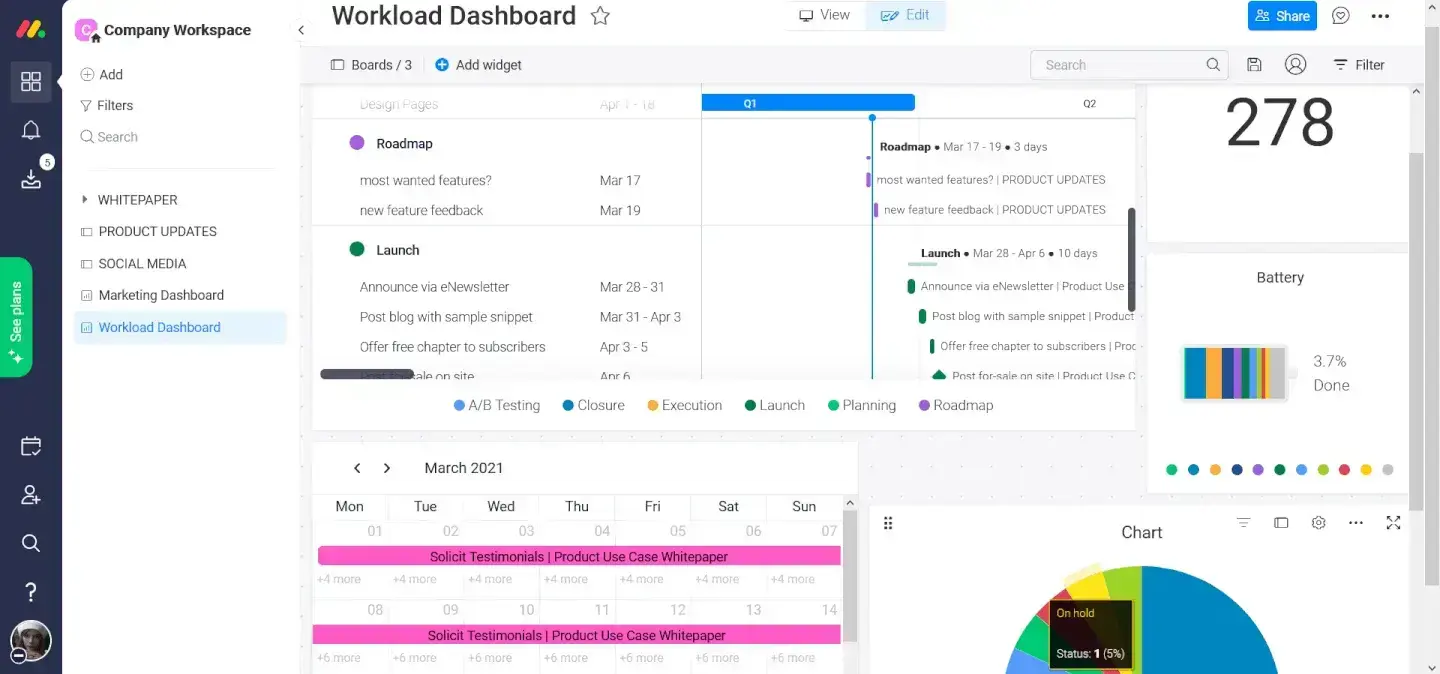Click the Share button
The image size is (1440, 674).
(x=1282, y=16)
